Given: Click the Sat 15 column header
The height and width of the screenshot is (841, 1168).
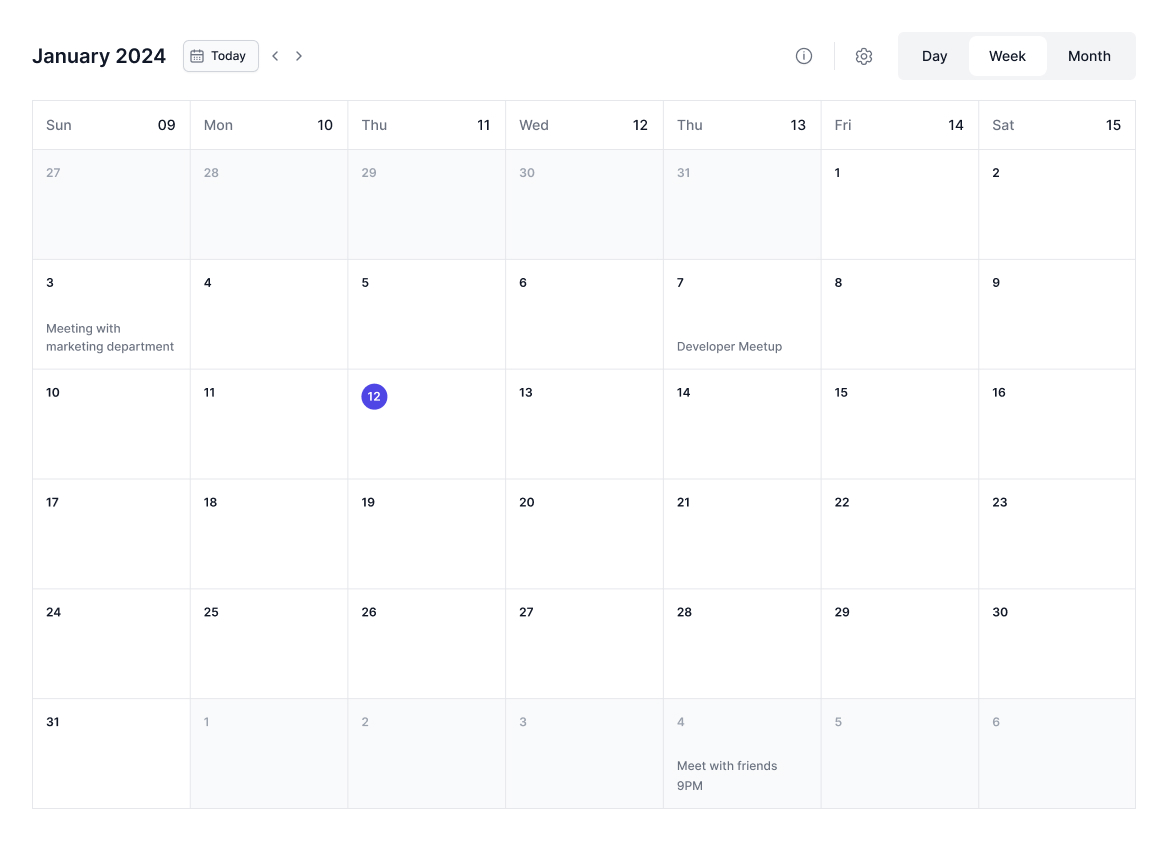Looking at the screenshot, I should click(x=1056, y=125).
